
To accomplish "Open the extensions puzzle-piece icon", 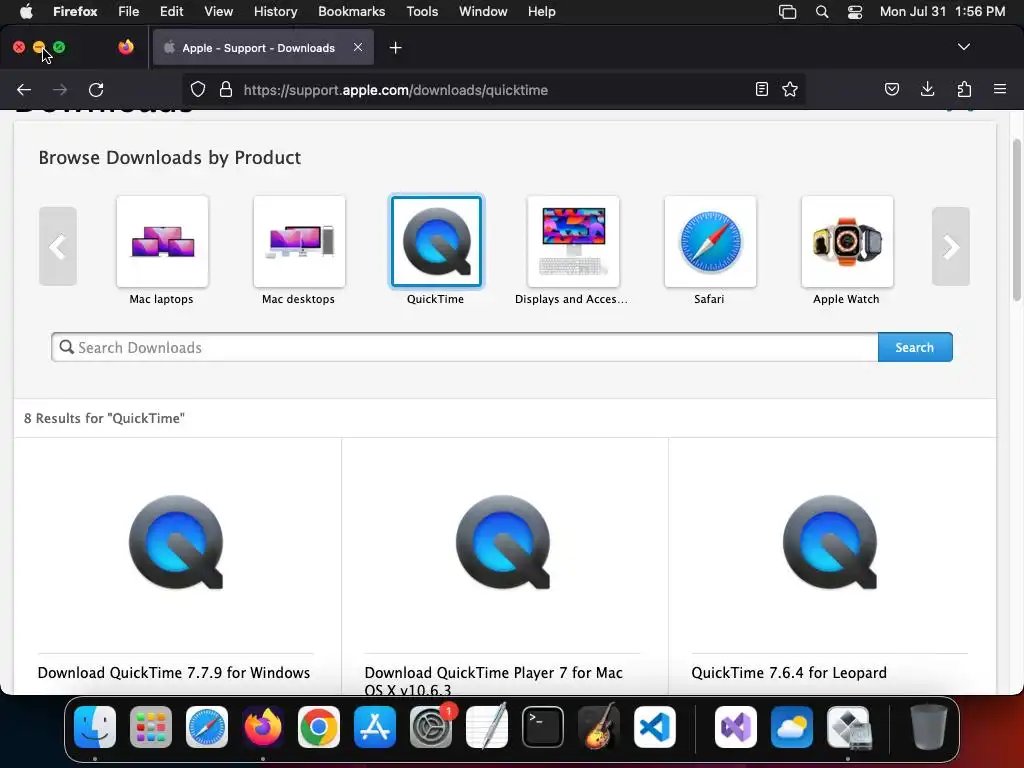I will (964, 89).
